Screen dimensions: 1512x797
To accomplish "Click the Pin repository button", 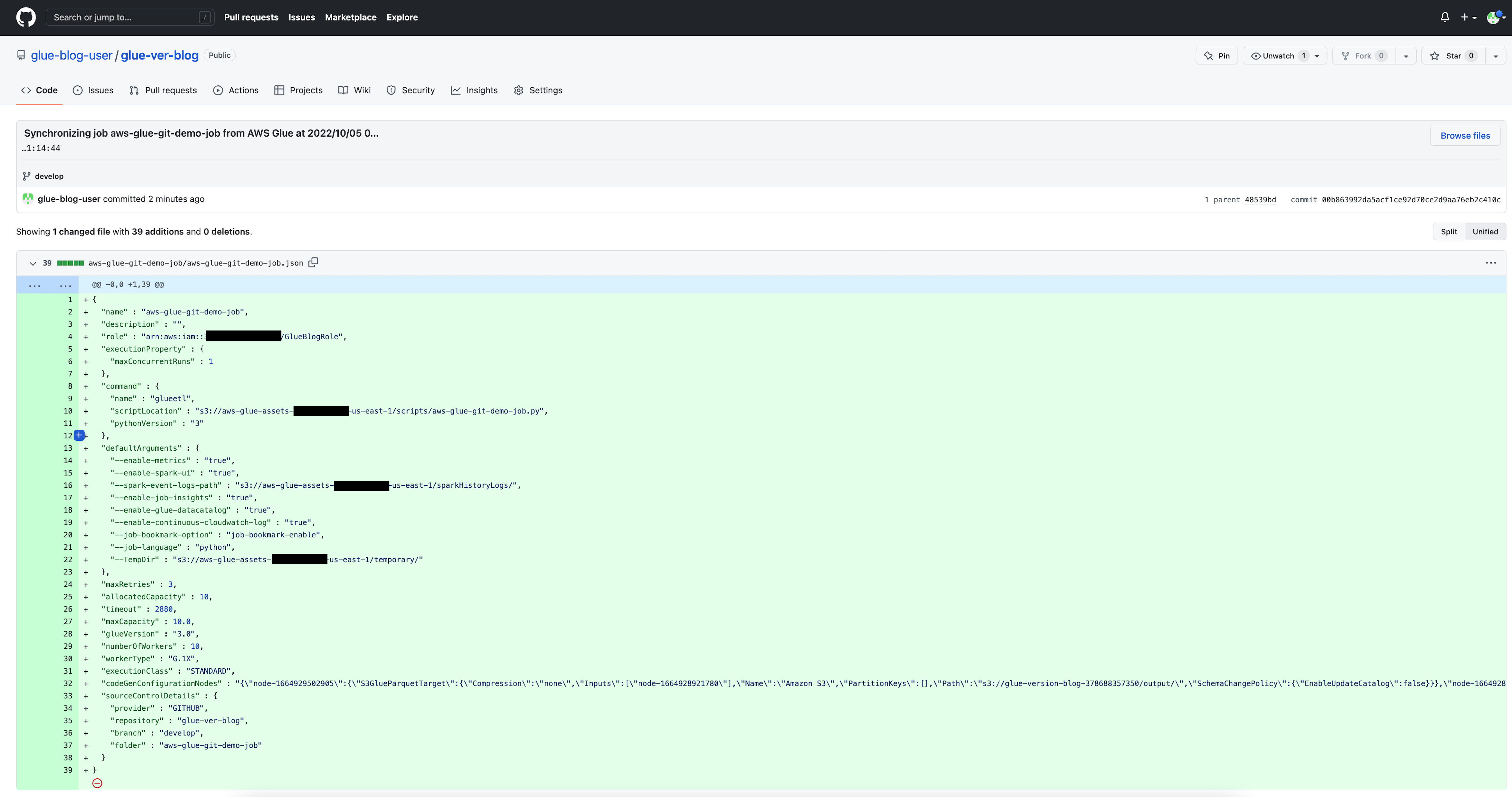I will [x=1217, y=56].
